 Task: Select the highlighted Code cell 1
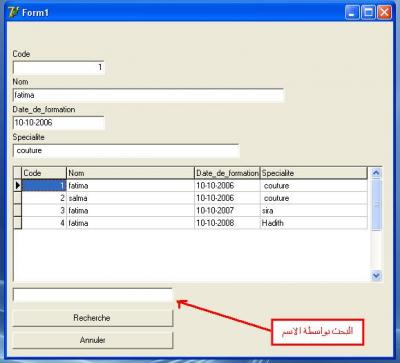tap(44, 185)
